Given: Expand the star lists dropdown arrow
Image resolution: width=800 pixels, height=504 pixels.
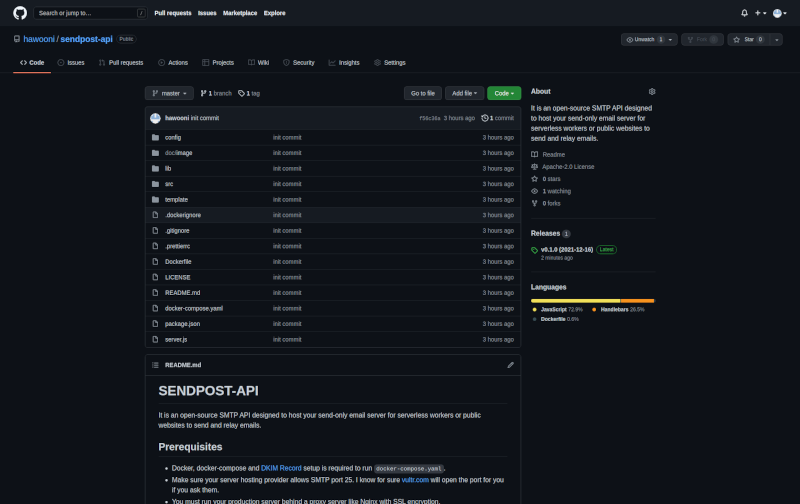Looking at the screenshot, I should 776,39.
